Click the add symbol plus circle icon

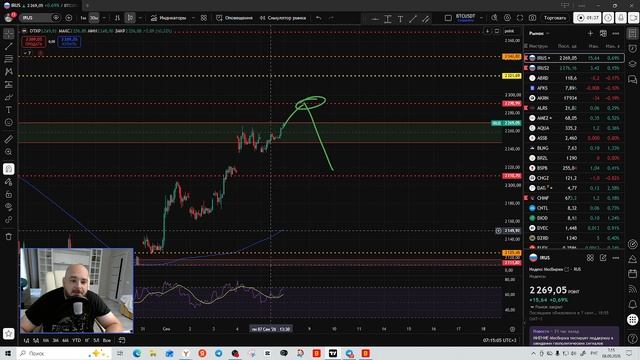69,18
